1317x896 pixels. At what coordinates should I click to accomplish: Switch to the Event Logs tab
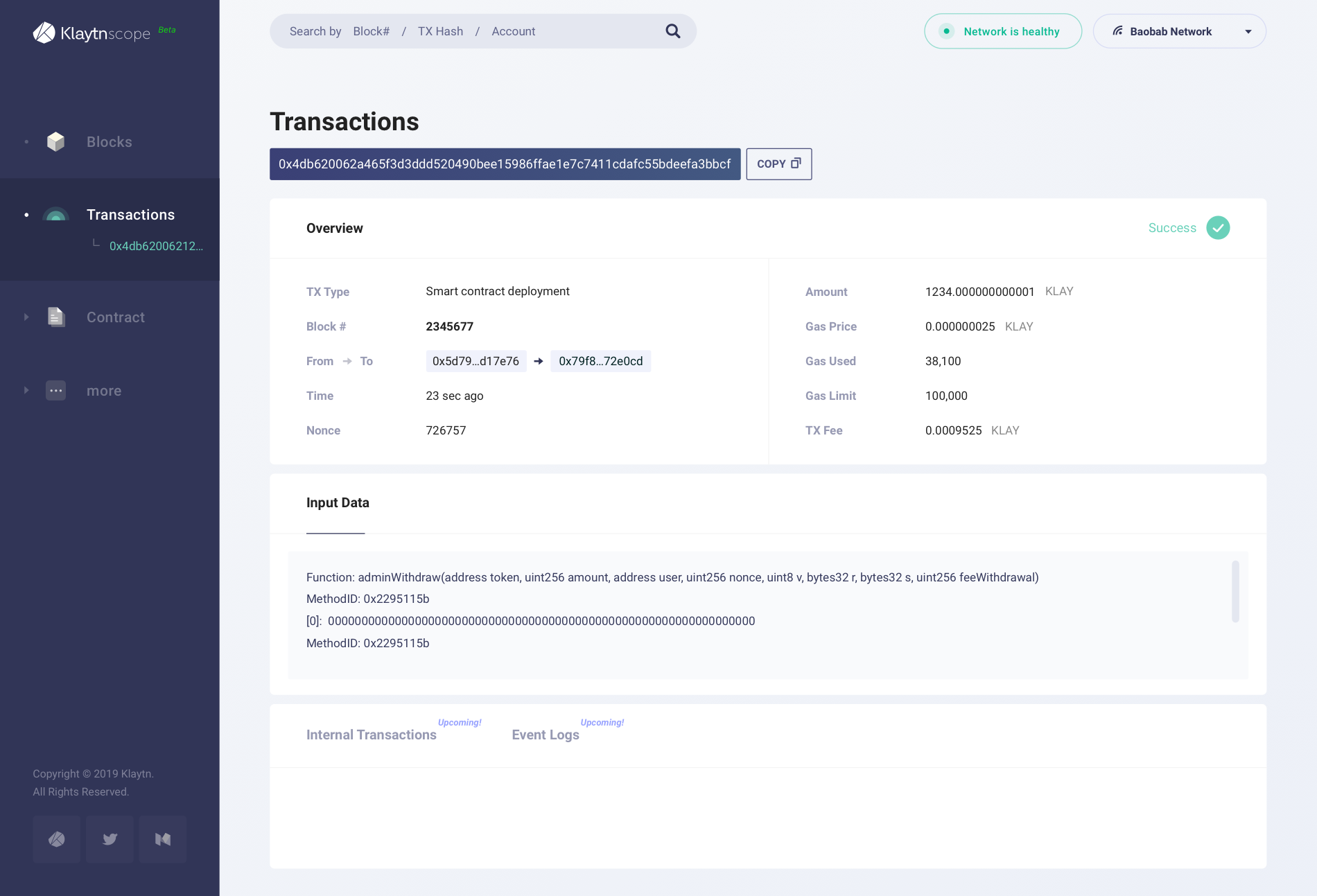click(546, 735)
